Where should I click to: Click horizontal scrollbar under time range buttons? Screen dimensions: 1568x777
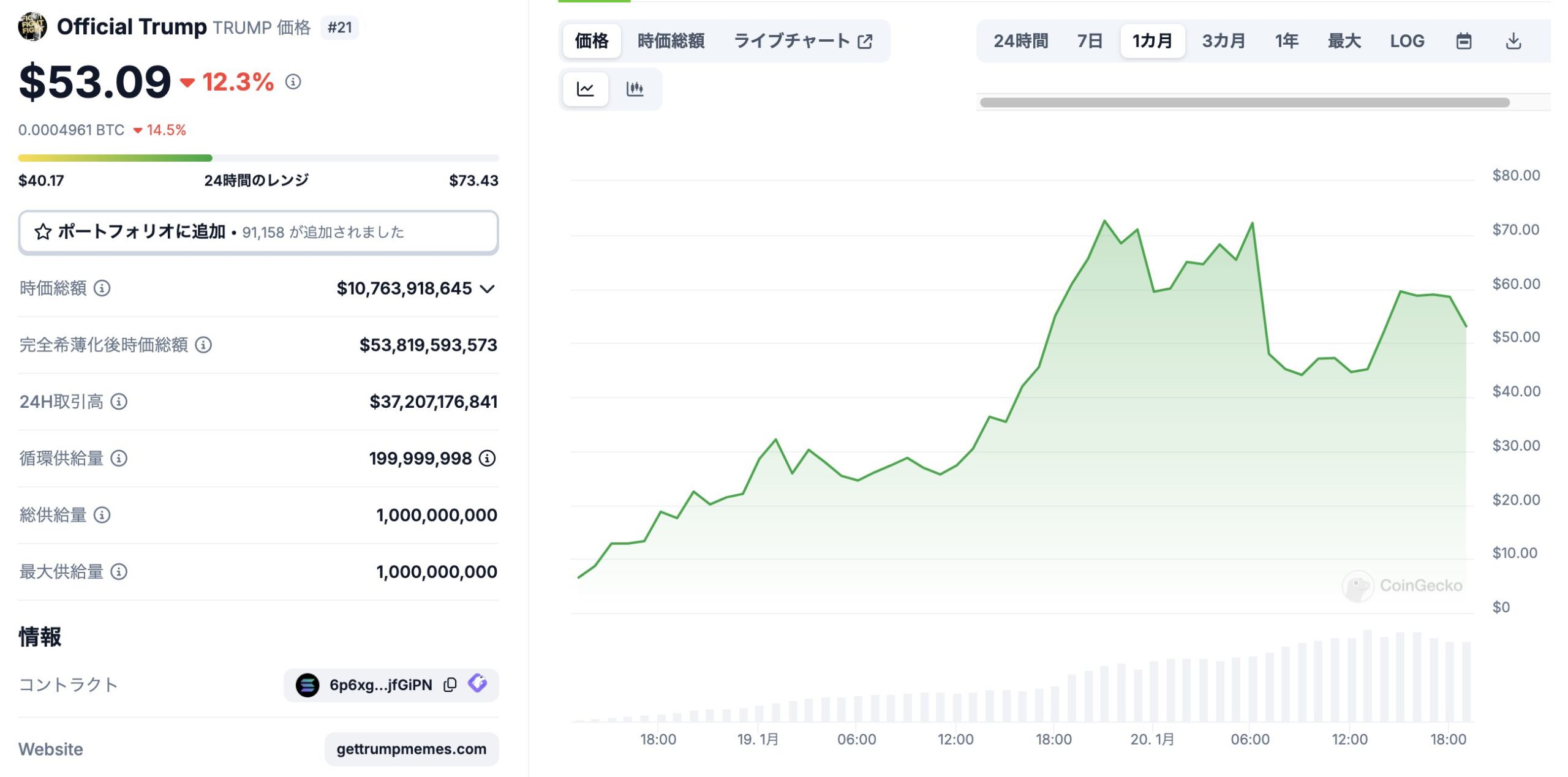click(1245, 102)
